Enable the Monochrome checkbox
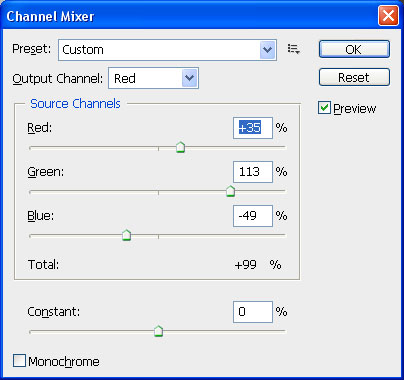This screenshot has width=404, height=380. click(19, 361)
